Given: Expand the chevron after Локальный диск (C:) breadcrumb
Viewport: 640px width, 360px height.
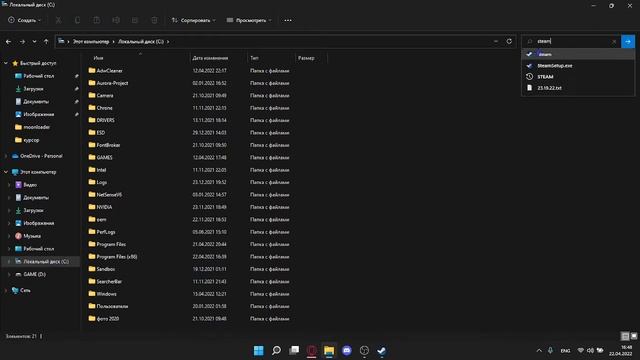Looking at the screenshot, I should pyautogui.click(x=168, y=42).
